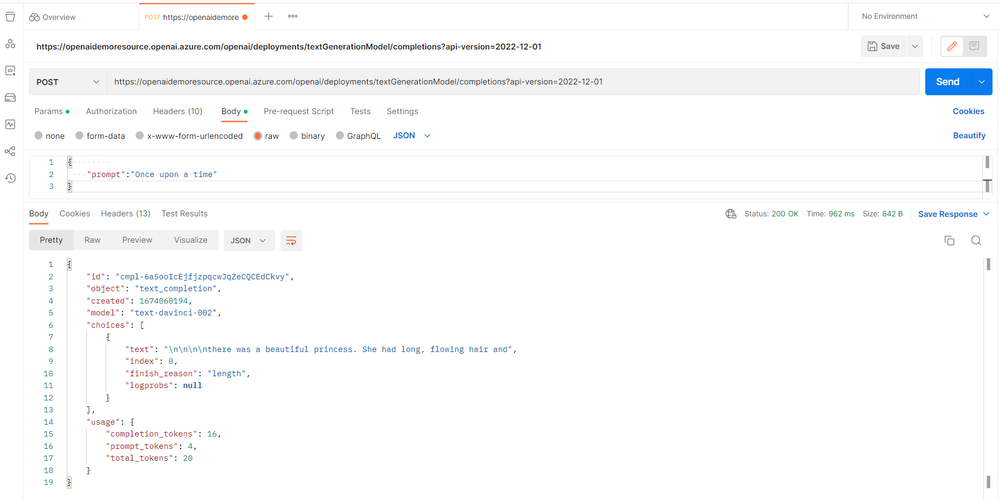The width and height of the screenshot is (999, 500).
Task: Switch to the Overview tab
Action: pos(52,17)
